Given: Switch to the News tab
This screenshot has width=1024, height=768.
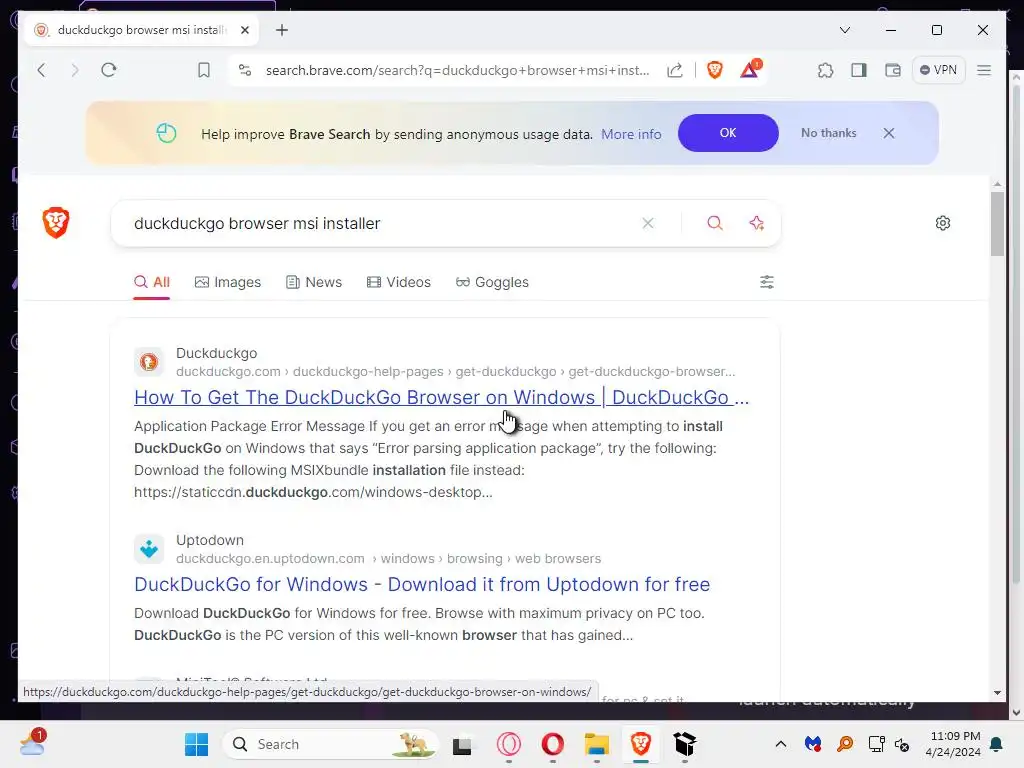Looking at the screenshot, I should coord(314,282).
